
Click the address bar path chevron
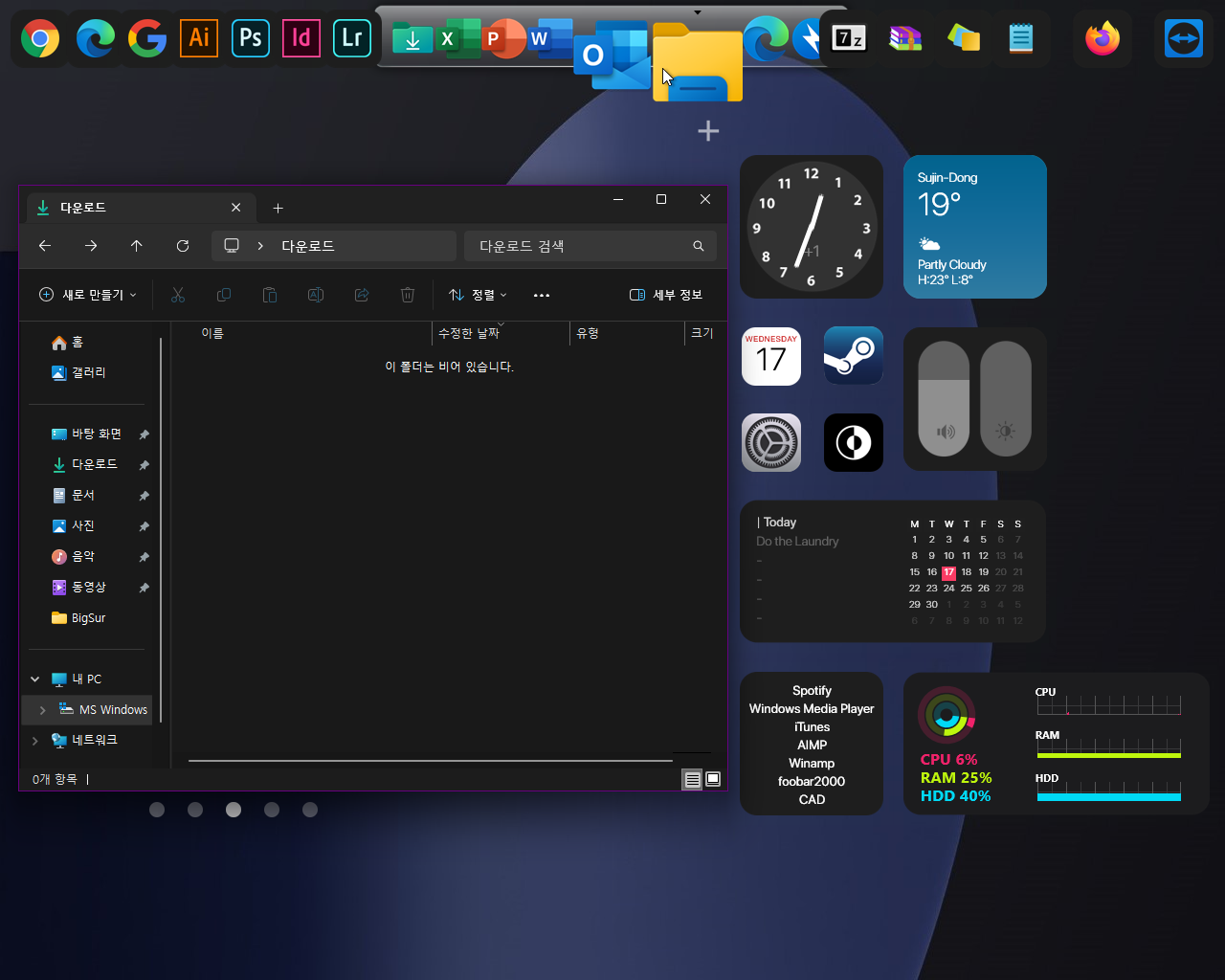[x=260, y=246]
